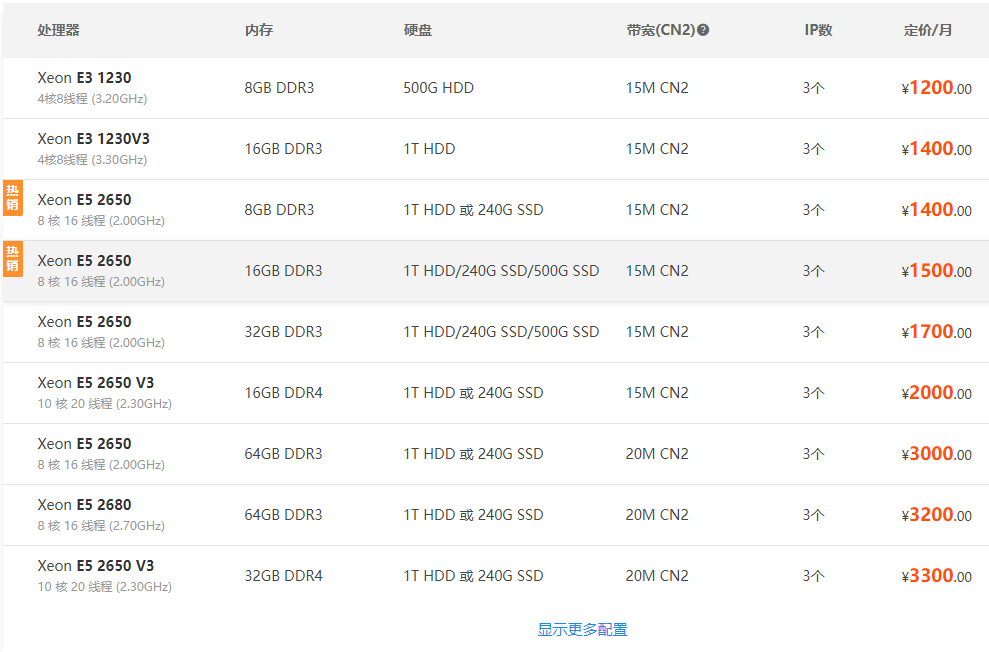Click the 带宽(CN2) column header text
Screen dimensions: 989x652
661,30
